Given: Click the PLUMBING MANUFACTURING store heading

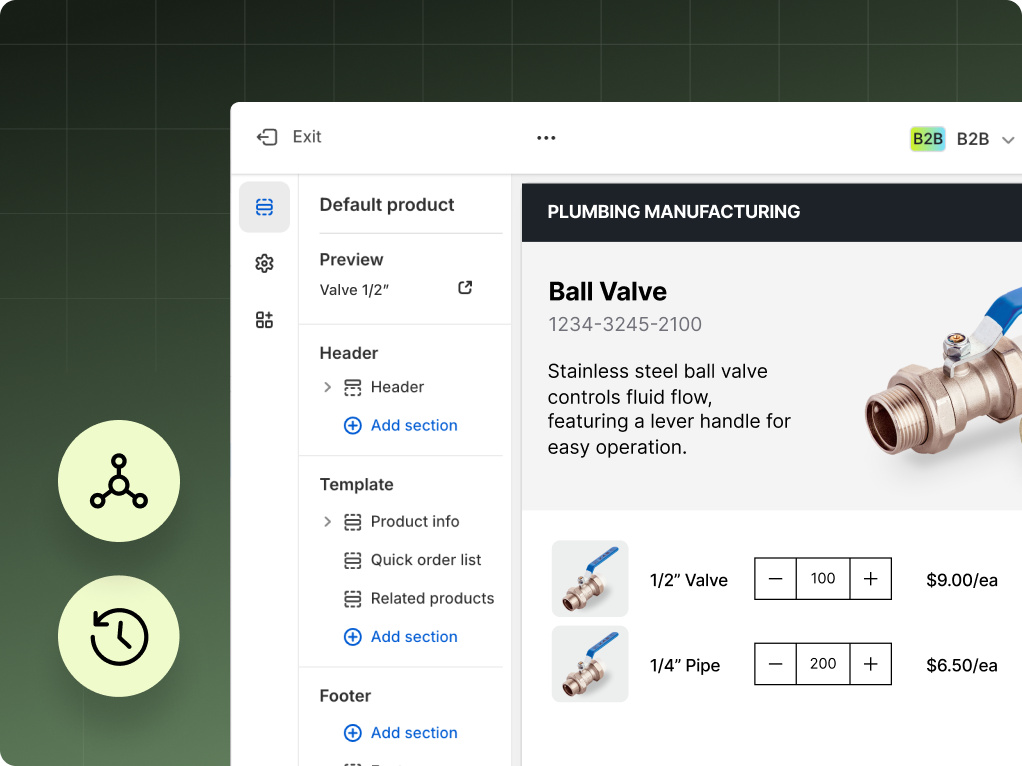Looking at the screenshot, I should point(674,212).
